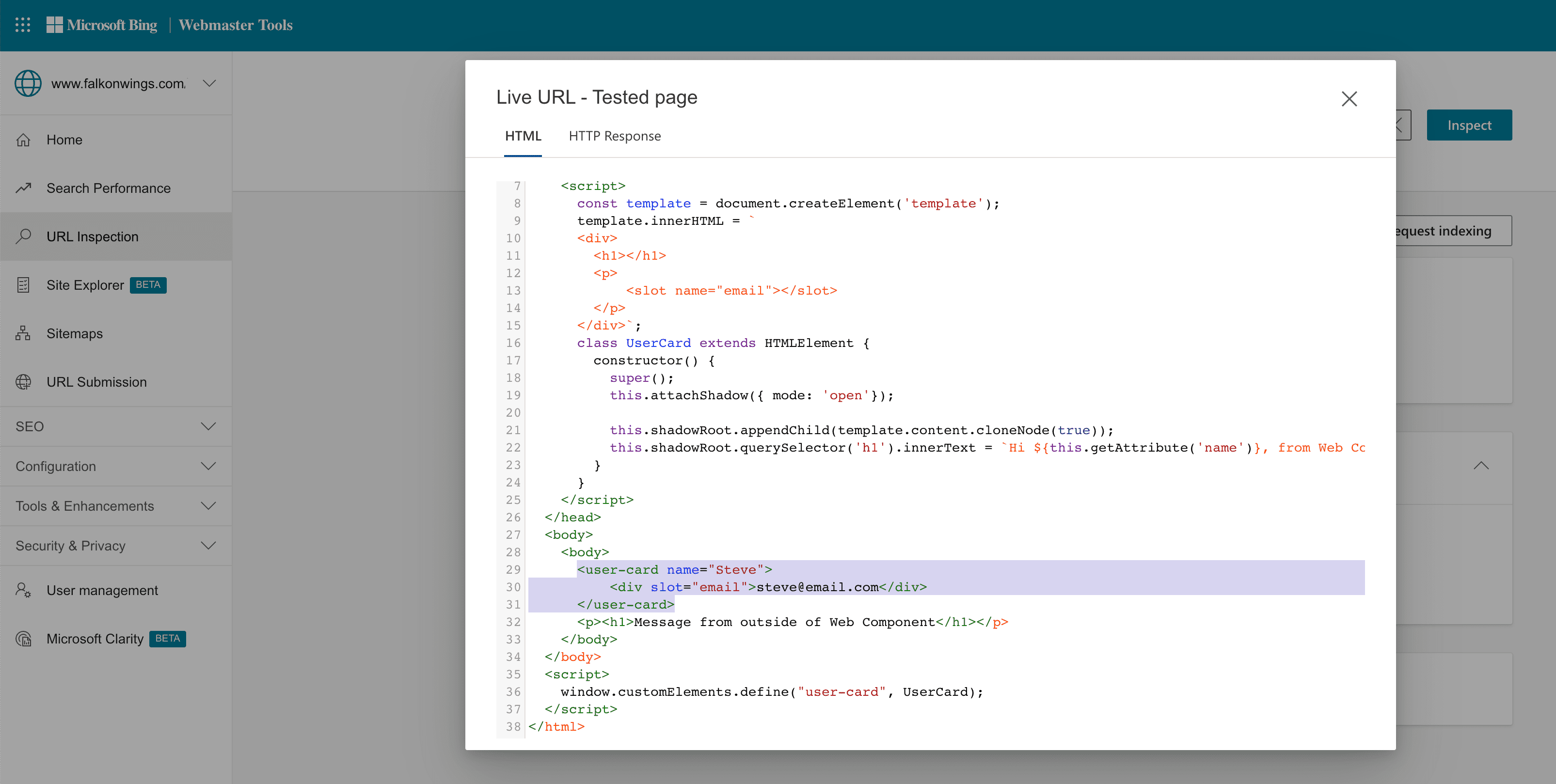
Task: Click the slot name="email" code line
Action: 731,291
